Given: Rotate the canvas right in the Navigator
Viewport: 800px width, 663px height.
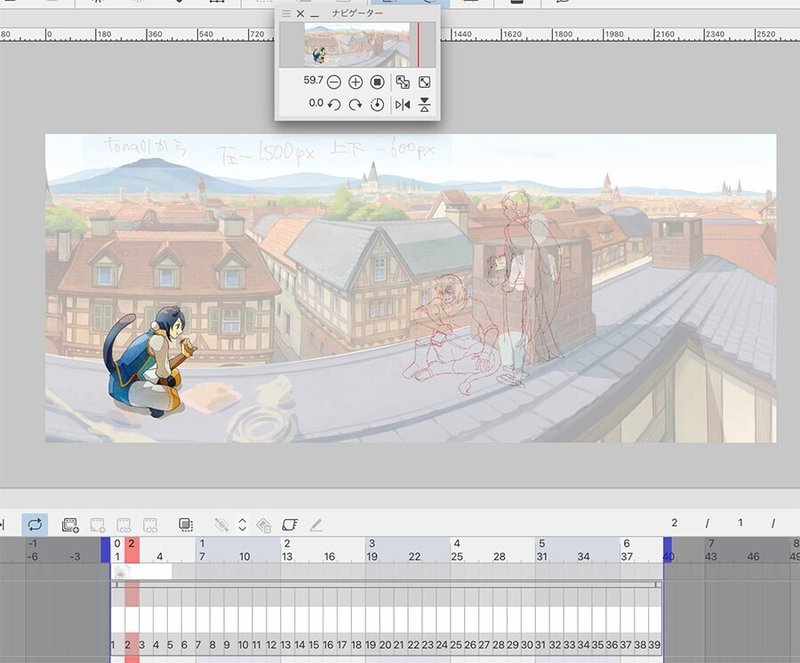Looking at the screenshot, I should tap(355, 105).
